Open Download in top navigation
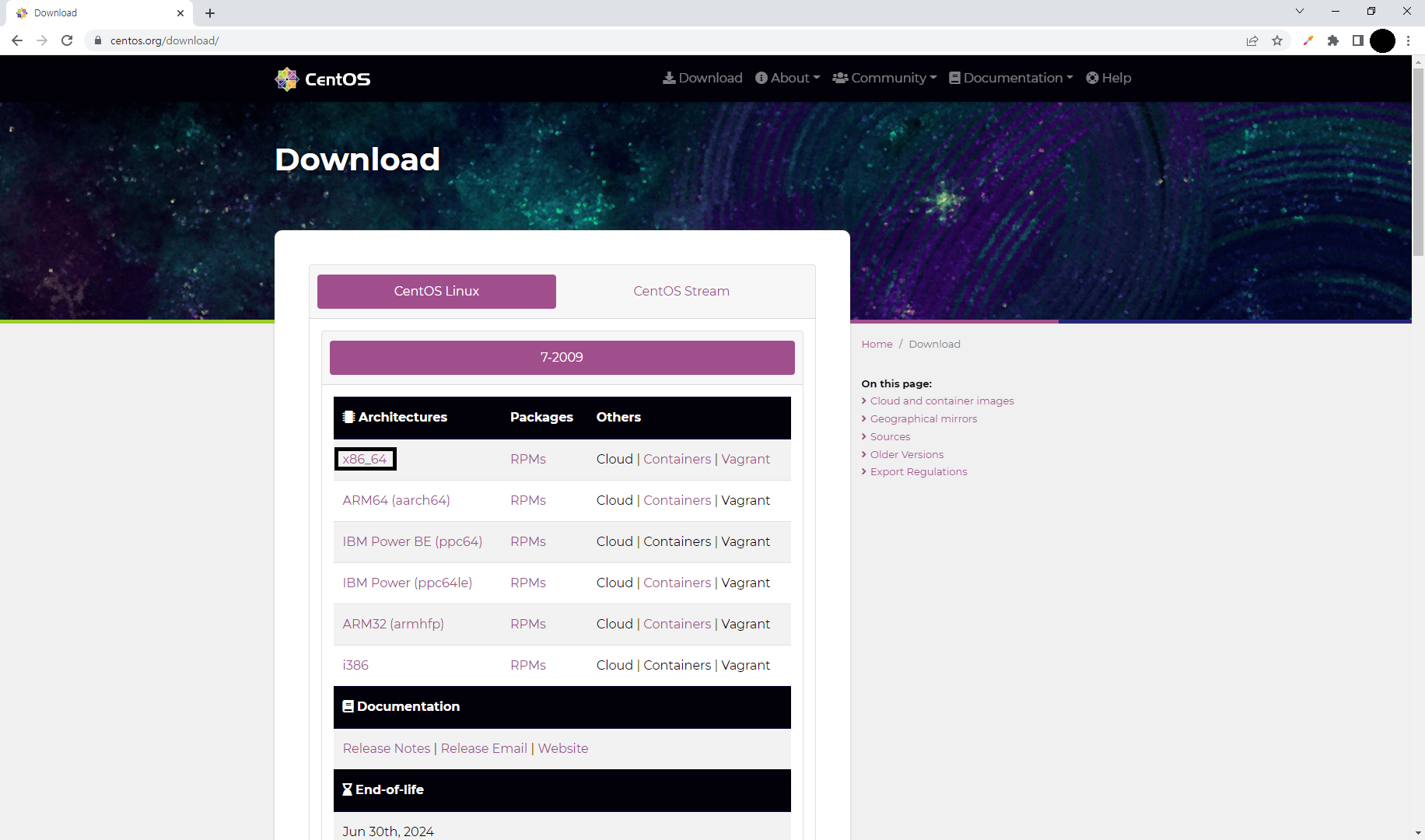This screenshot has height=840, width=1425. click(702, 78)
